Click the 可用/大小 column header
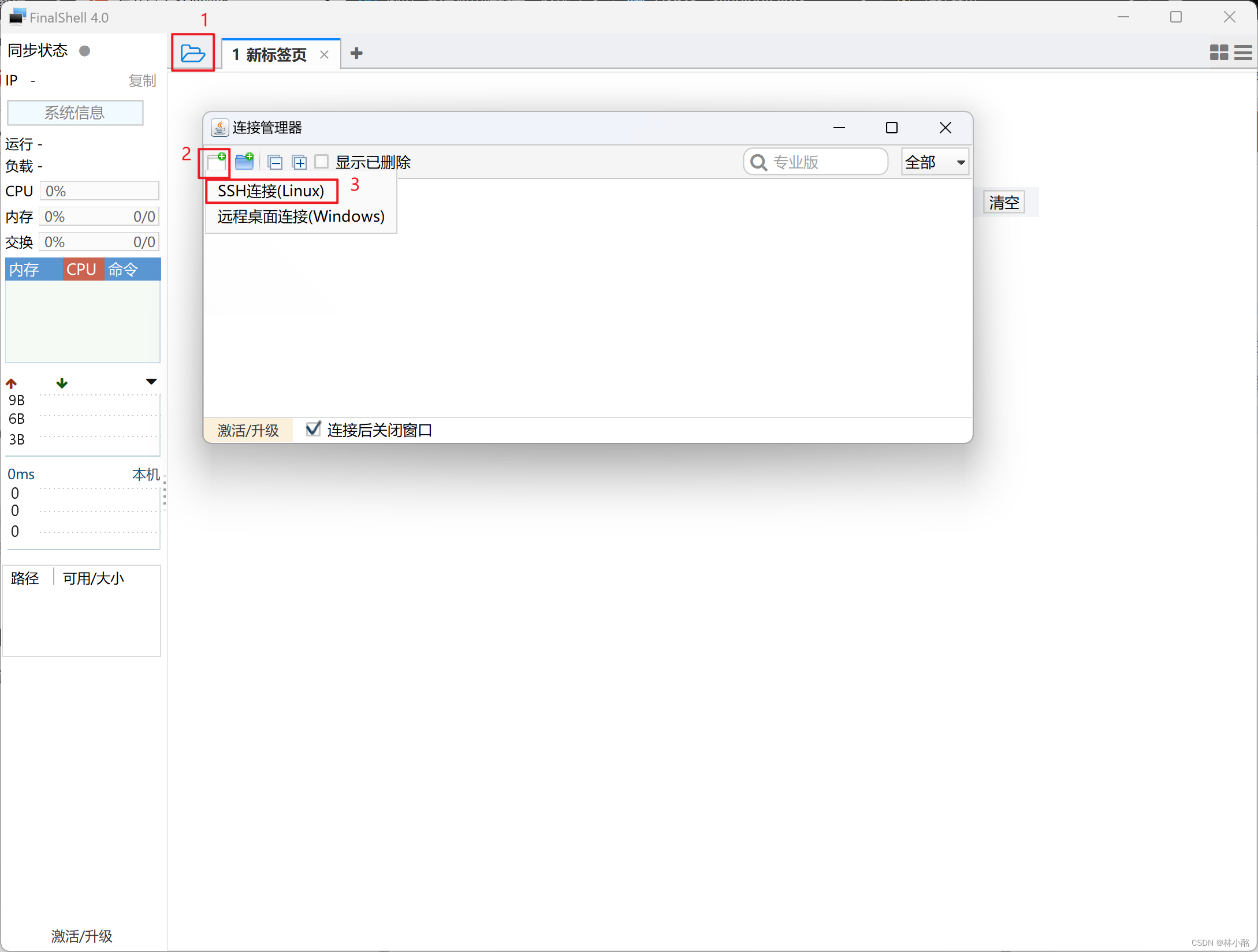 (x=94, y=578)
